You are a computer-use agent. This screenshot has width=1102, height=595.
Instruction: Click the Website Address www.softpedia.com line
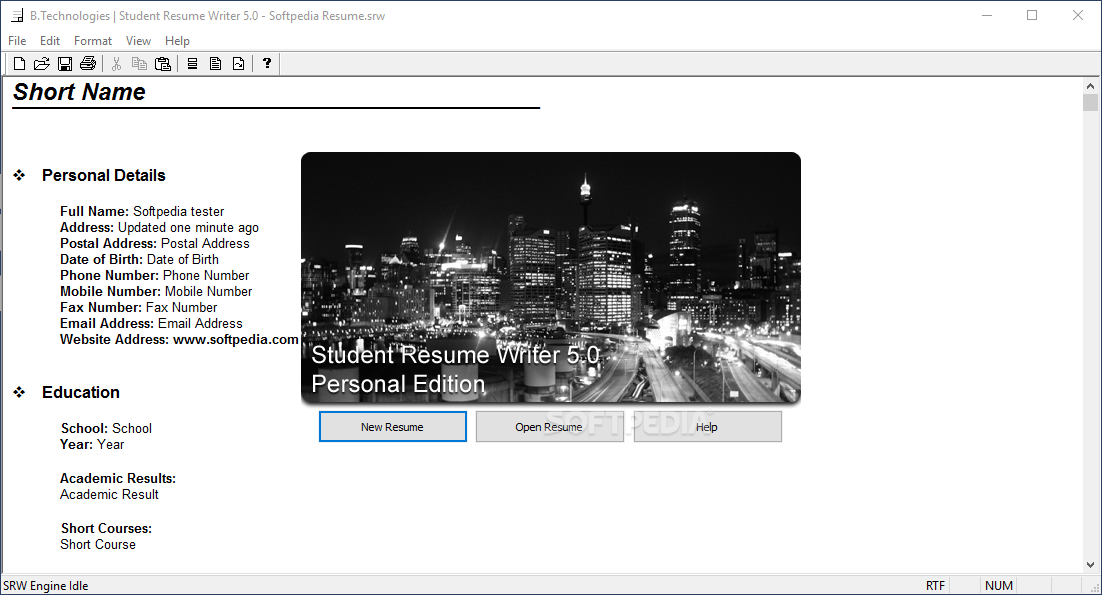click(179, 340)
